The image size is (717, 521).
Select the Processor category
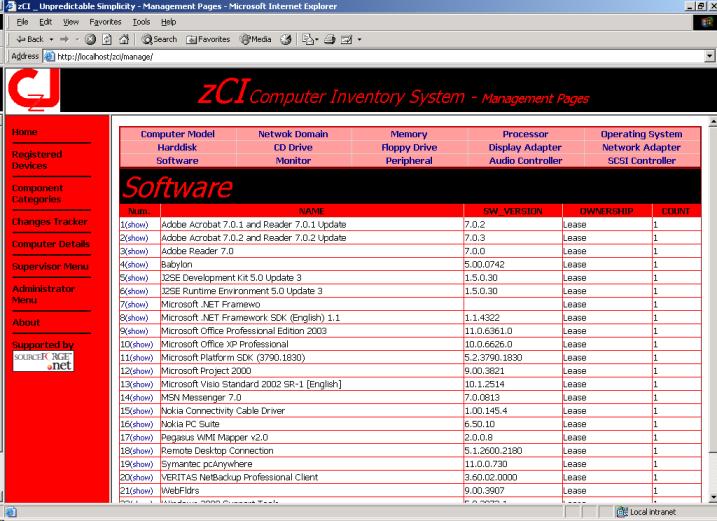click(525, 134)
